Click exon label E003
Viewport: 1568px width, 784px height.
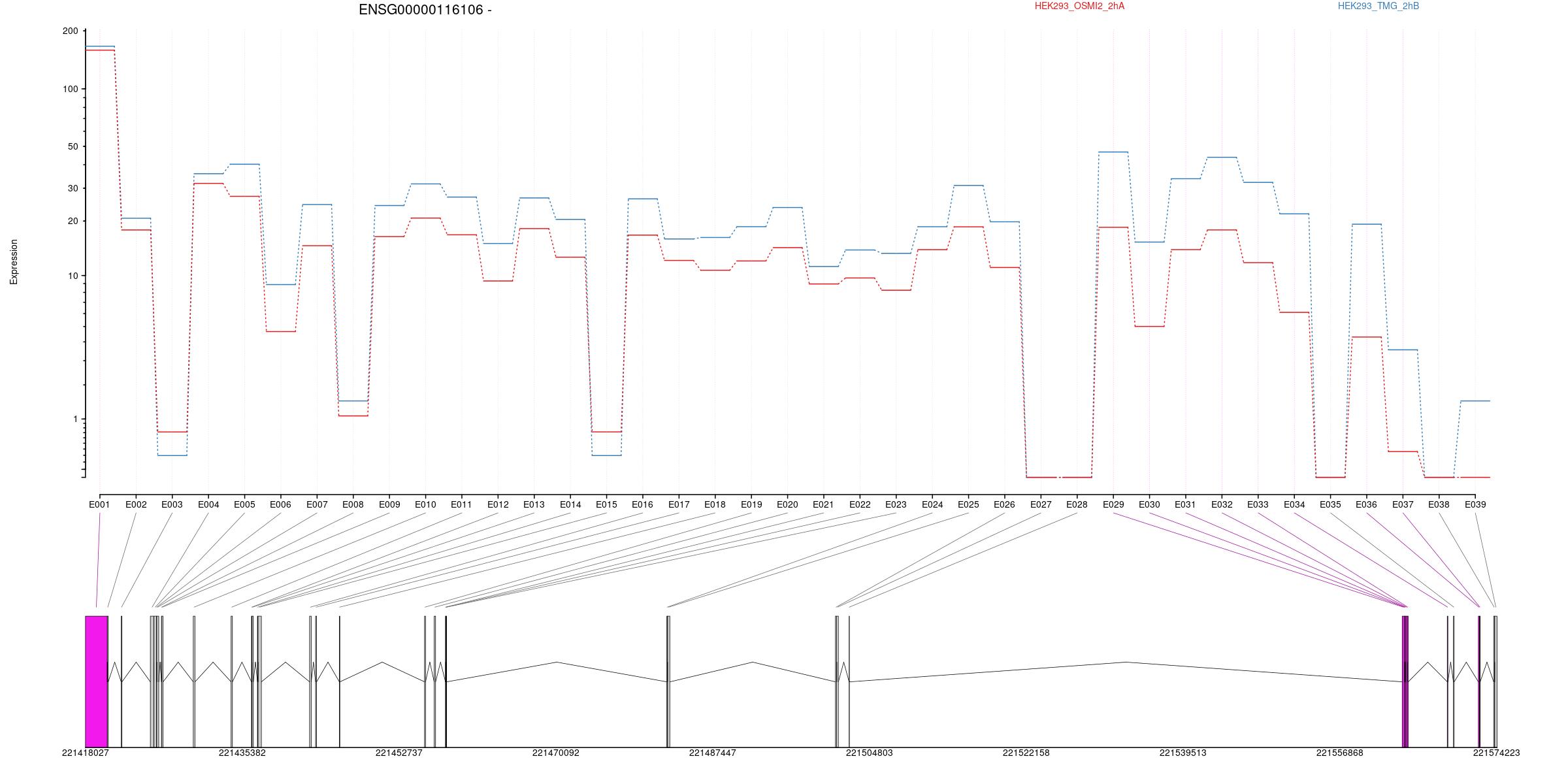(172, 504)
